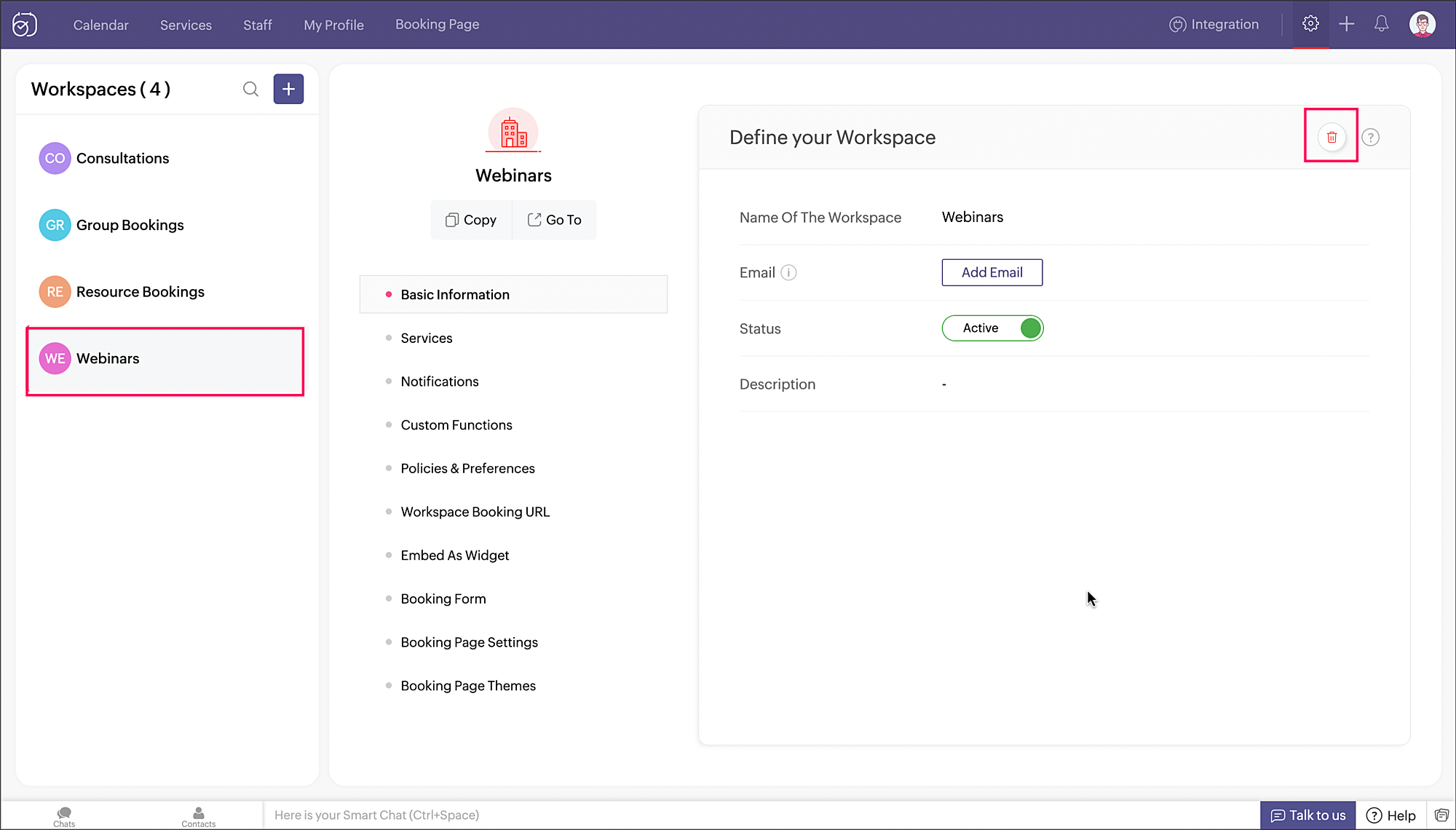The image size is (1456, 830).
Task: Click the Add Email button
Action: [x=992, y=272]
